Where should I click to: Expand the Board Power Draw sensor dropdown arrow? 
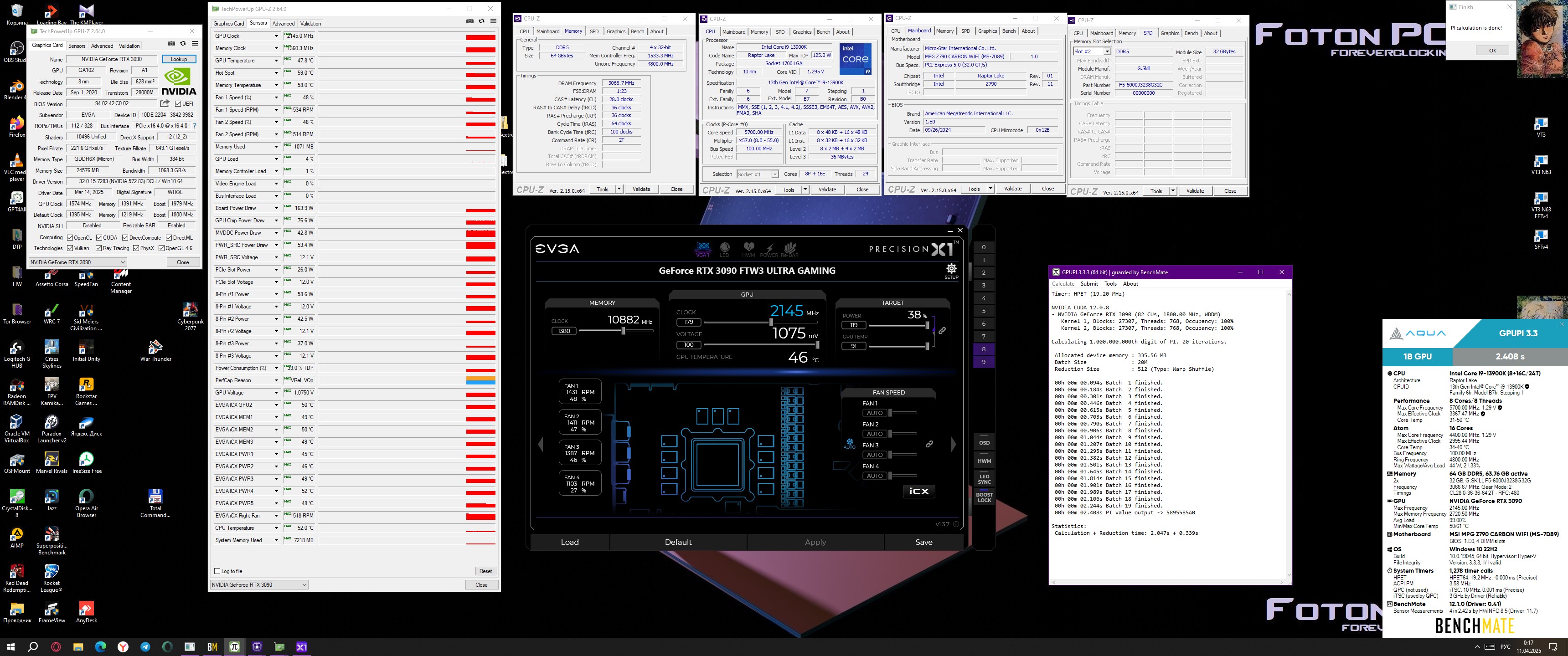click(x=276, y=208)
